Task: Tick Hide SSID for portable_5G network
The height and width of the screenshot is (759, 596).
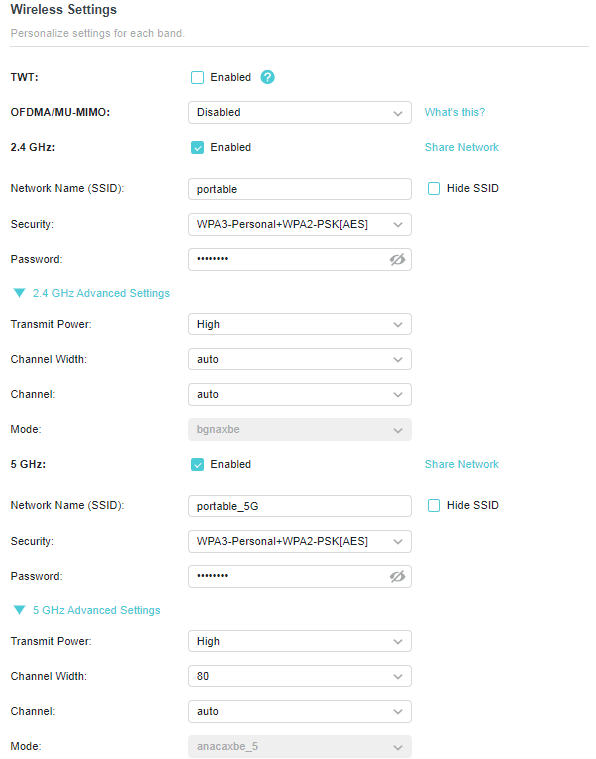Action: [x=434, y=505]
